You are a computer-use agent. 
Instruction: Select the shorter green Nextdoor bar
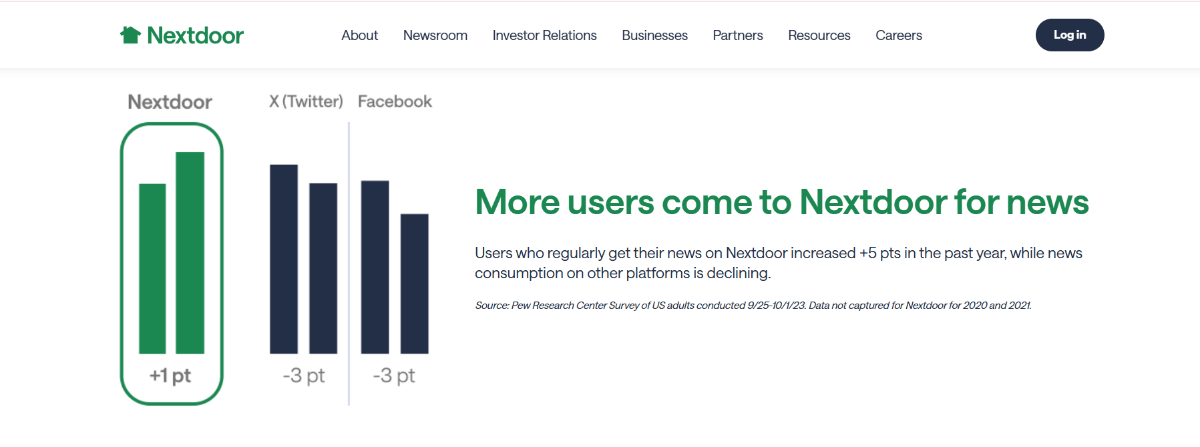click(x=152, y=268)
